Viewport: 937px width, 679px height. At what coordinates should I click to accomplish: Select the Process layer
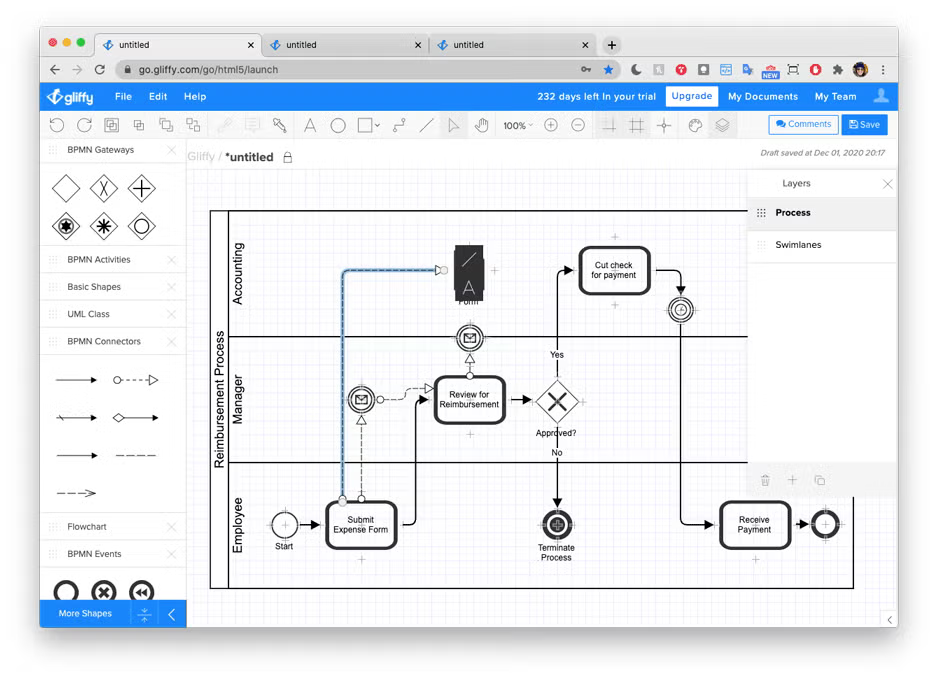[x=822, y=213]
